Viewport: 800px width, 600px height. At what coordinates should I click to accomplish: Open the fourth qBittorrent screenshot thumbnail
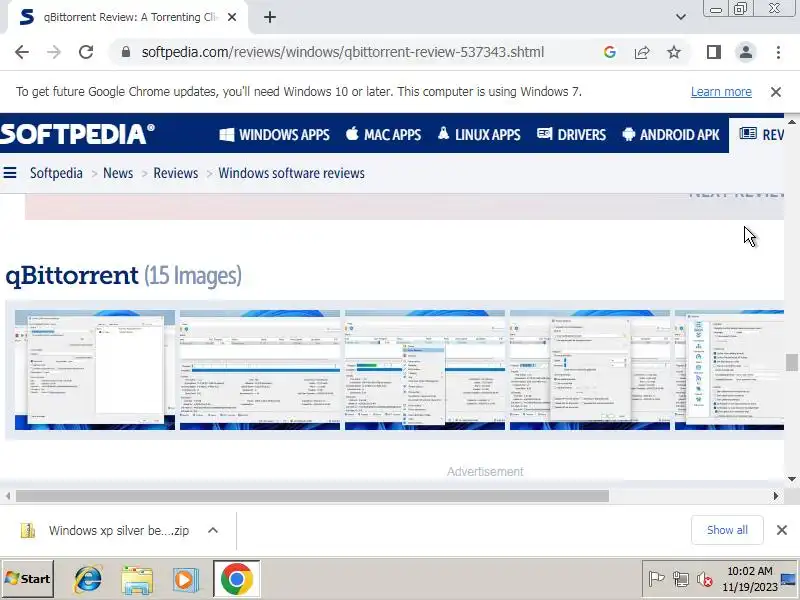[590, 370]
